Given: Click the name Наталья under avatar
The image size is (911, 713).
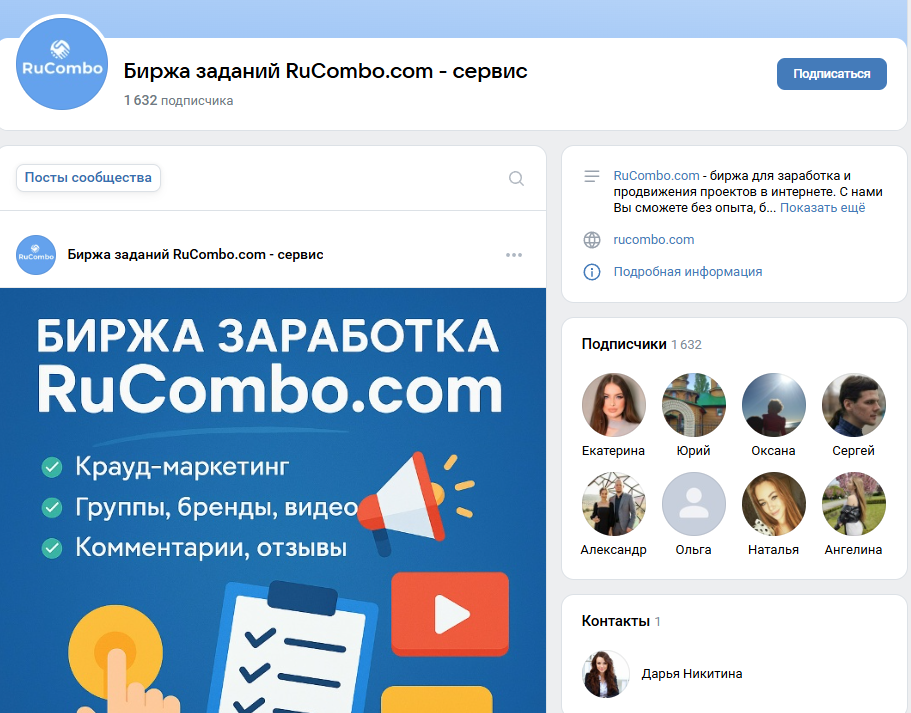Looking at the screenshot, I should pos(773,549).
